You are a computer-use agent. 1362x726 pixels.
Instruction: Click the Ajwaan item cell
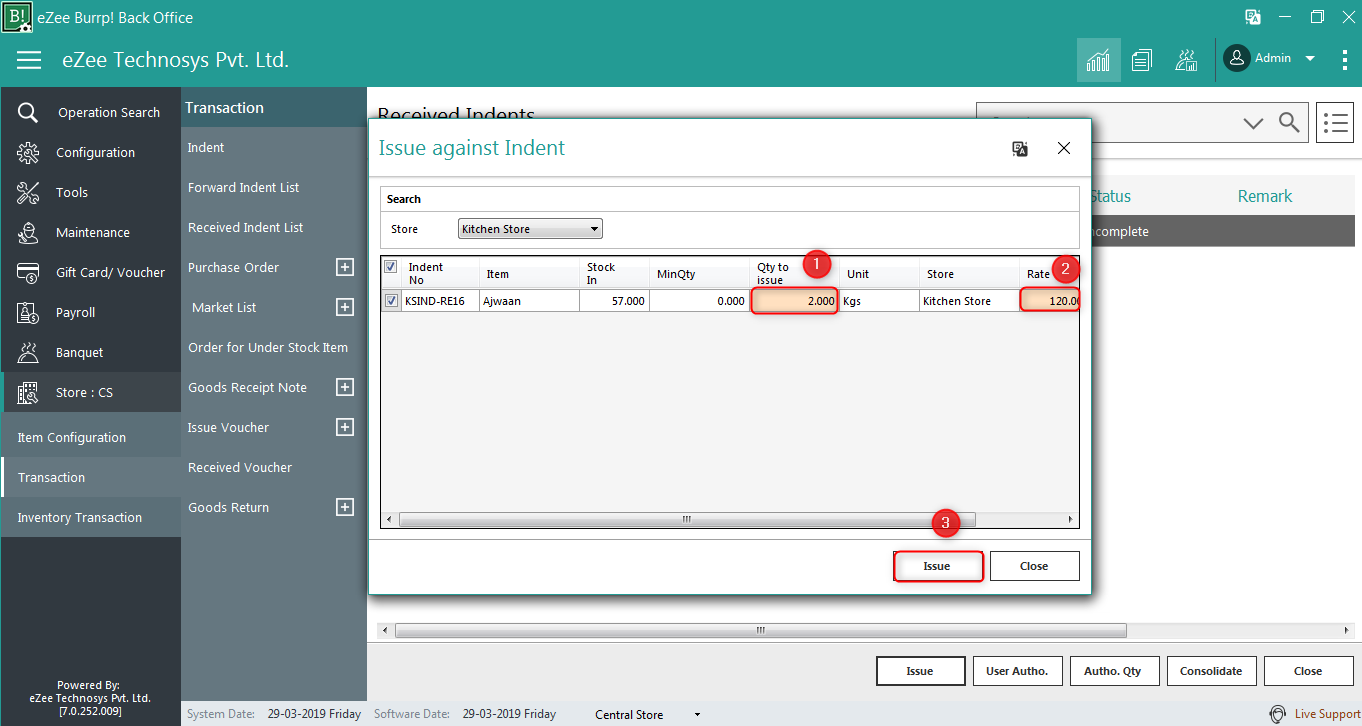click(530, 301)
